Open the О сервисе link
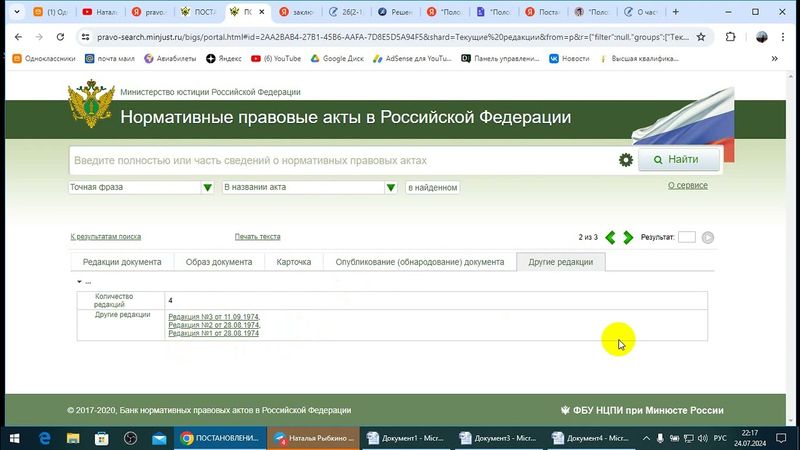 (x=688, y=185)
